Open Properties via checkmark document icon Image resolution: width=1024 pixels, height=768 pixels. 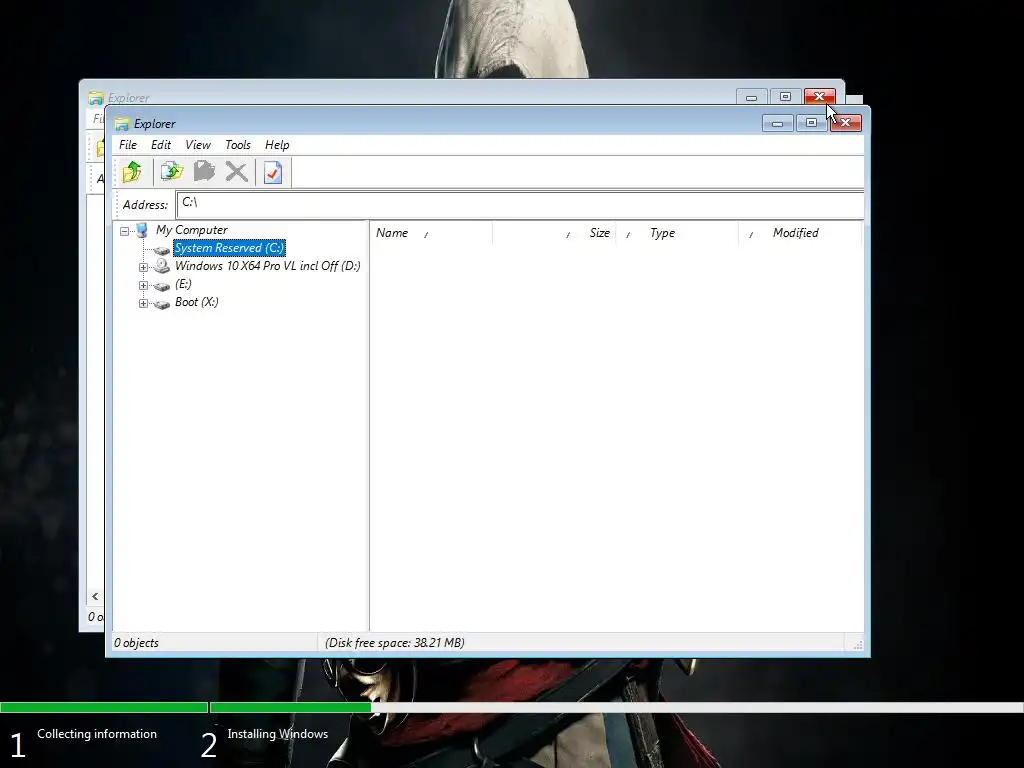273,172
